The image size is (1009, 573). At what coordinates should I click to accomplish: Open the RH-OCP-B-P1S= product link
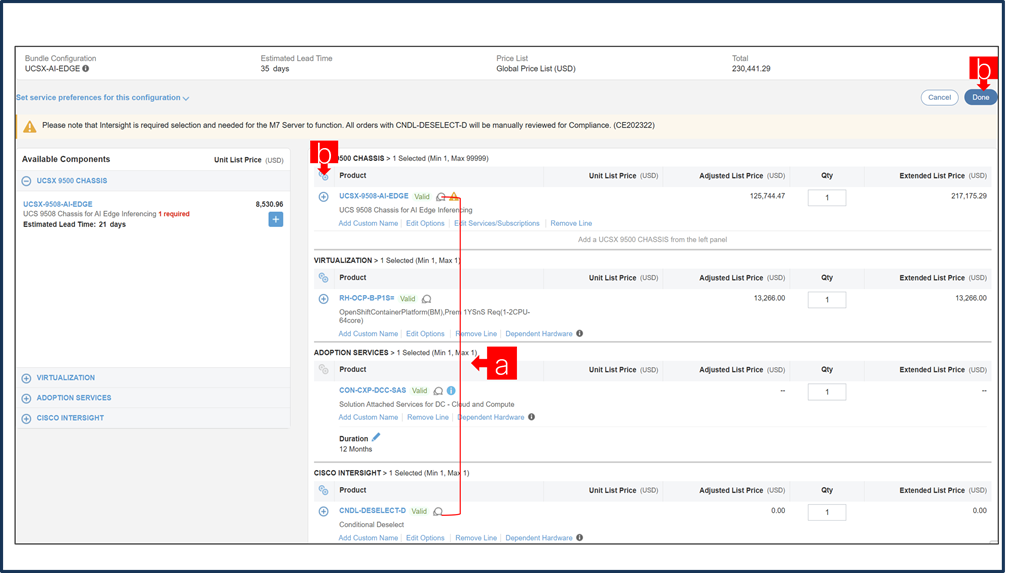click(367, 298)
